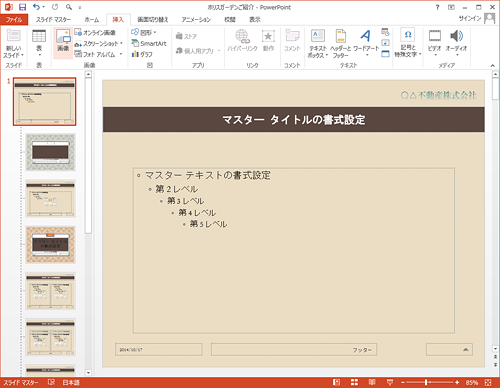
Task: Click the 第 5 レベル text line
Action: tap(209, 224)
